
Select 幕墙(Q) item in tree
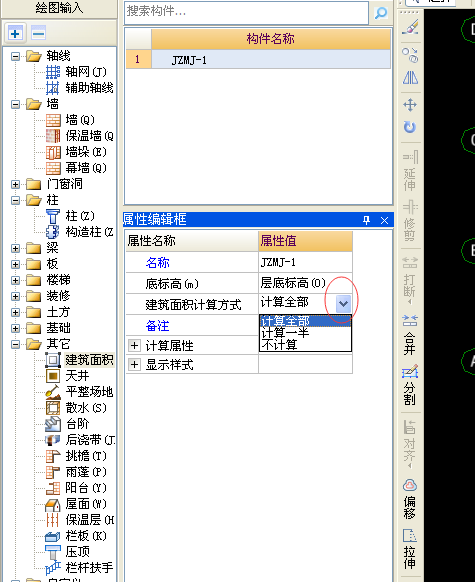click(x=76, y=168)
